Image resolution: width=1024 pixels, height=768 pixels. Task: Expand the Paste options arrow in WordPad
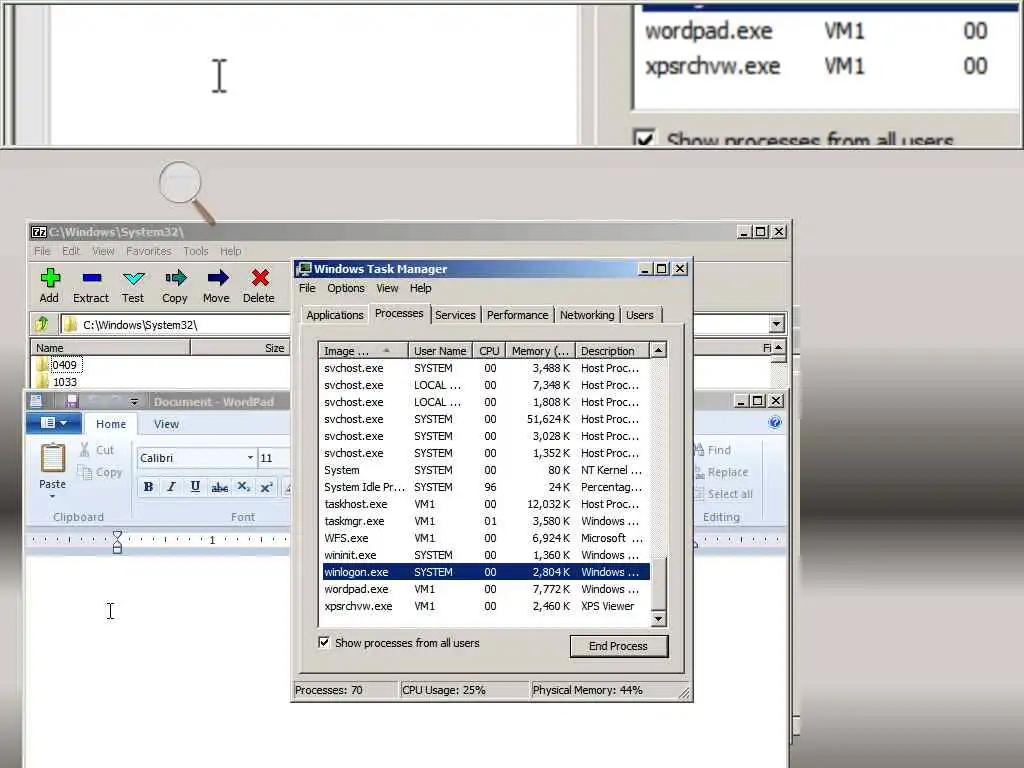click(52, 497)
